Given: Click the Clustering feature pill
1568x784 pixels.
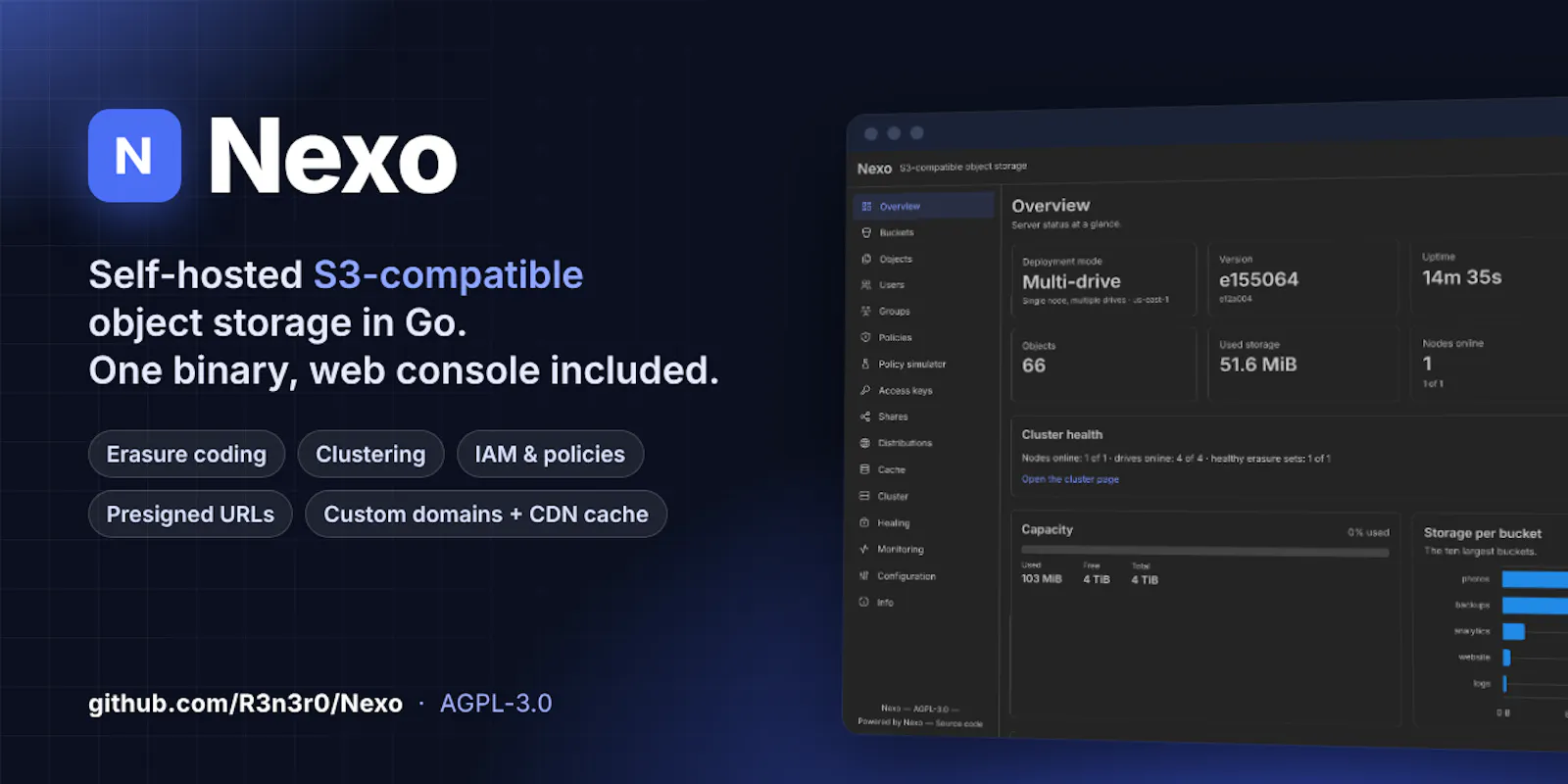Looking at the screenshot, I should click(370, 455).
